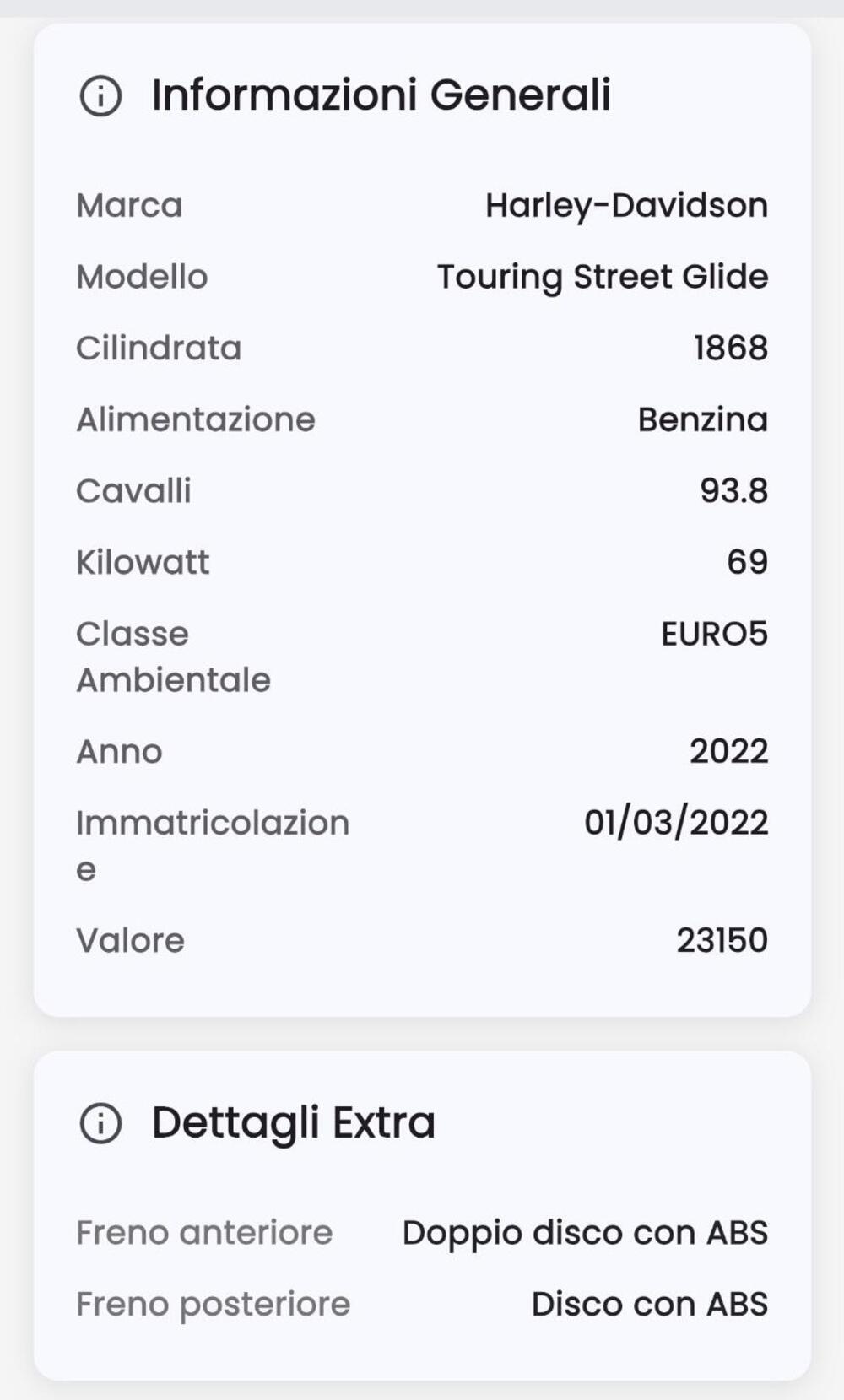Click the 23150 vehicle value
This screenshot has height=1400, width=844.
coord(722,940)
